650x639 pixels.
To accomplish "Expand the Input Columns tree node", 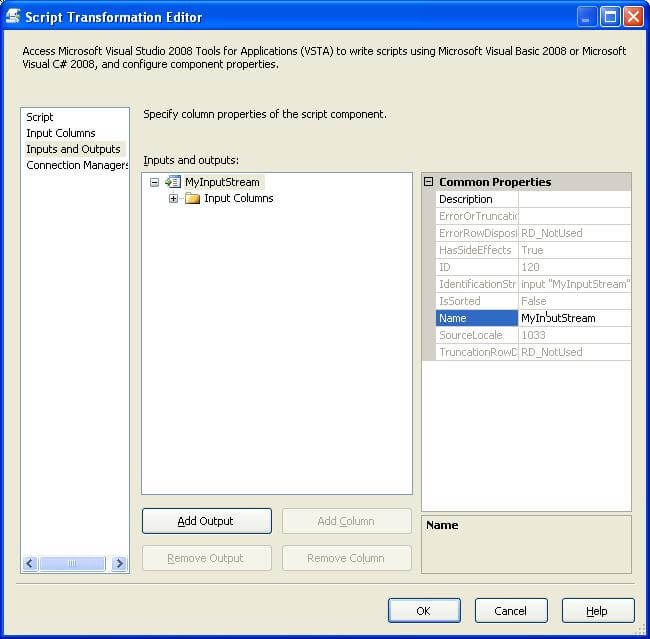I will point(173,199).
